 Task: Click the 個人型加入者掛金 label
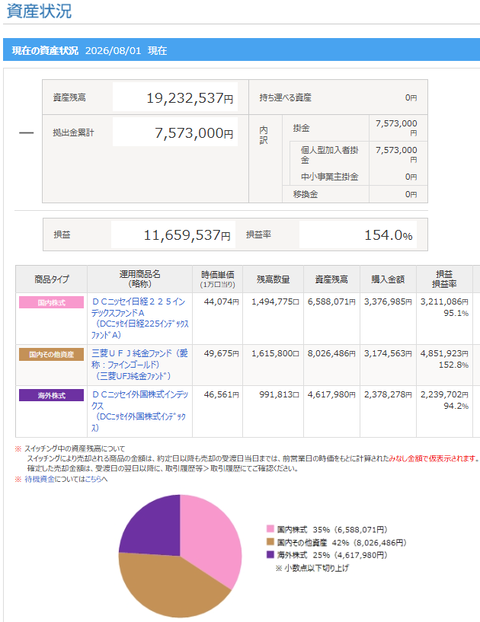click(329, 155)
